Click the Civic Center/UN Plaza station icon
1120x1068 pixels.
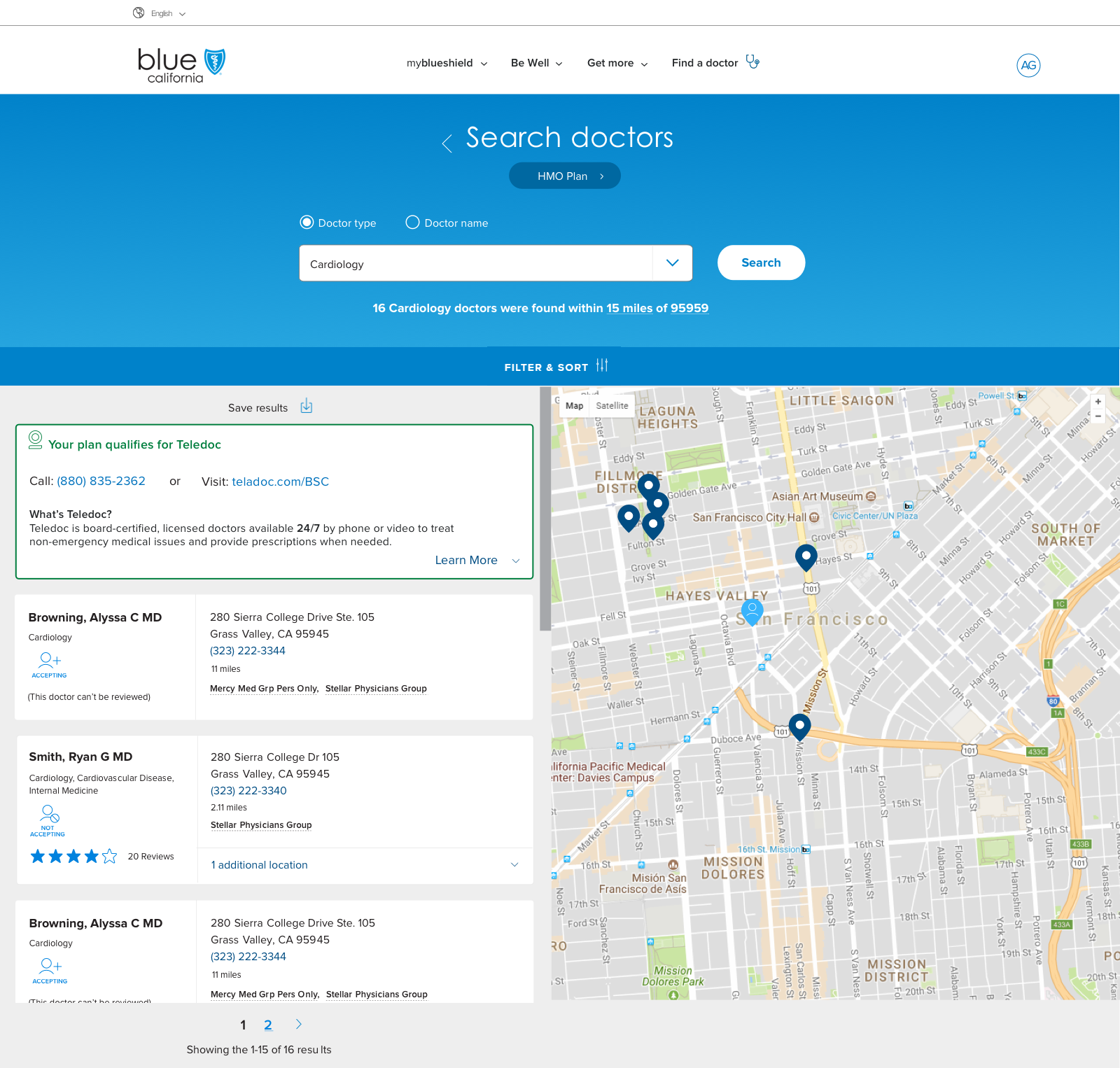[x=908, y=506]
